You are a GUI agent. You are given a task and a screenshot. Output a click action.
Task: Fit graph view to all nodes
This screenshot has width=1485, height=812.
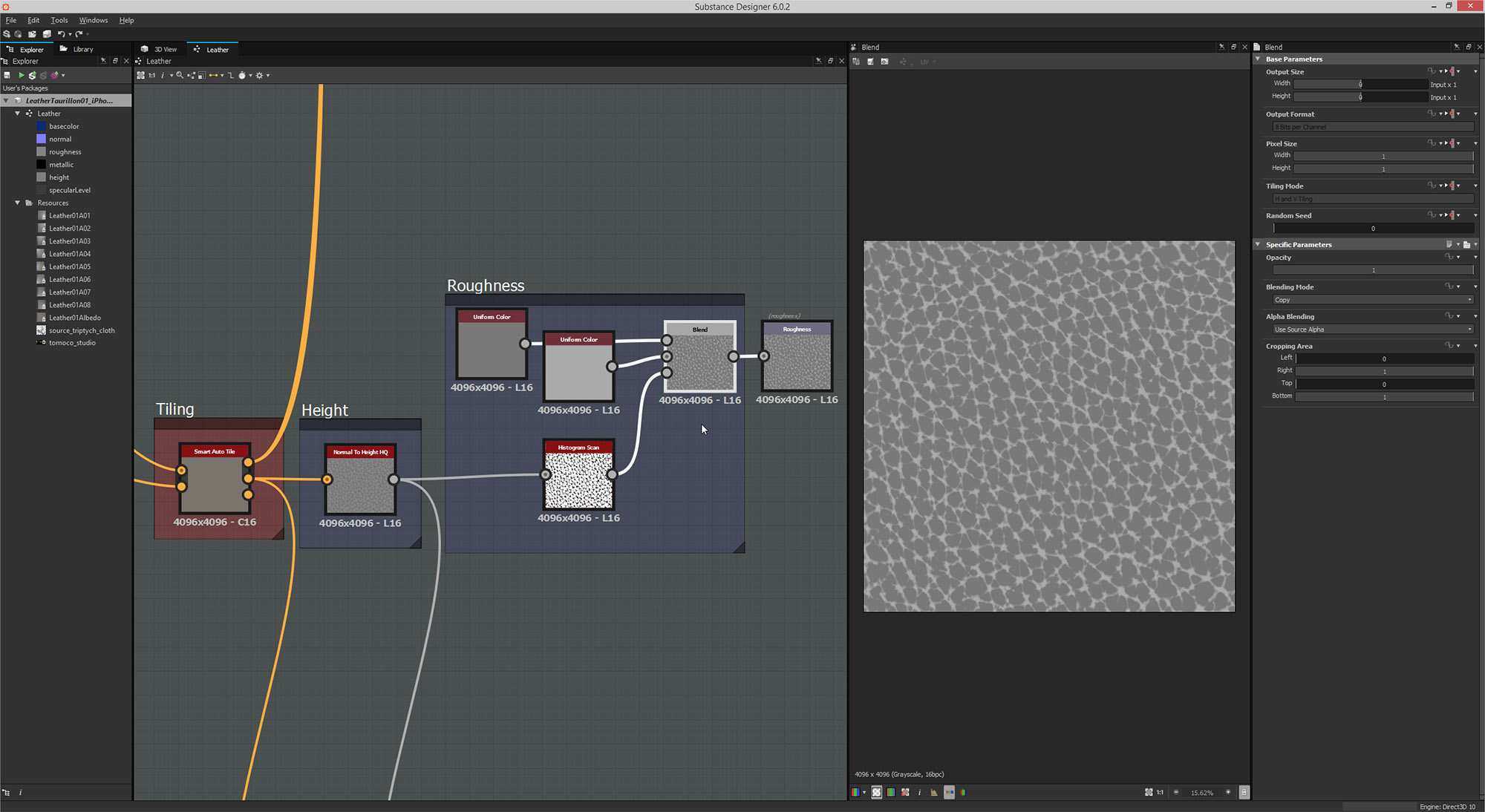[x=141, y=75]
